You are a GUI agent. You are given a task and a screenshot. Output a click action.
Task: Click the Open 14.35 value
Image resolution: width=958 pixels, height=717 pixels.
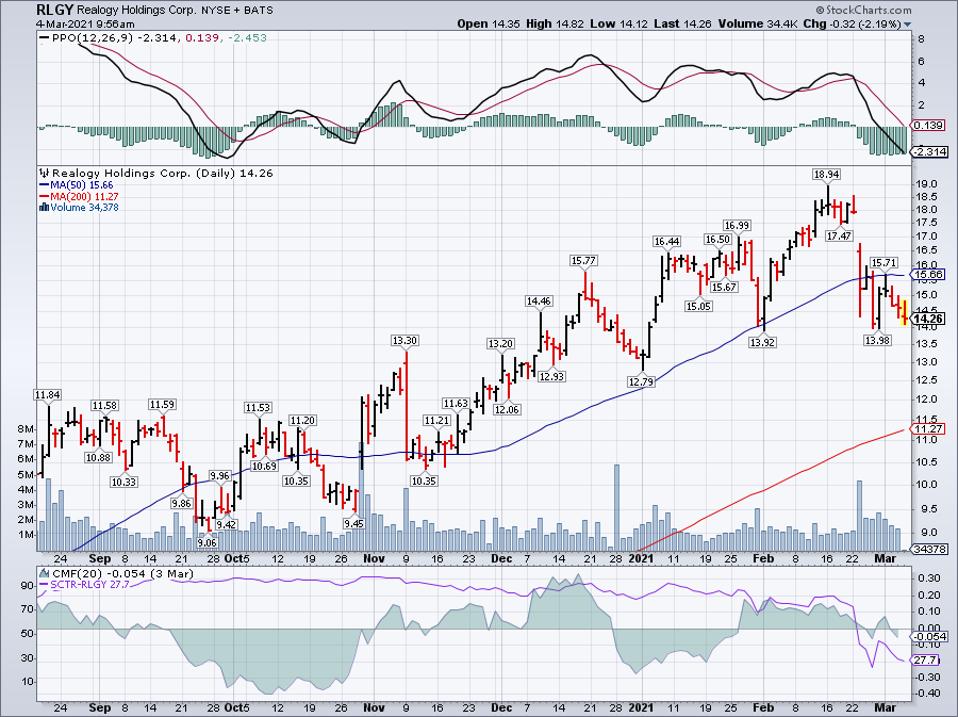489,24
